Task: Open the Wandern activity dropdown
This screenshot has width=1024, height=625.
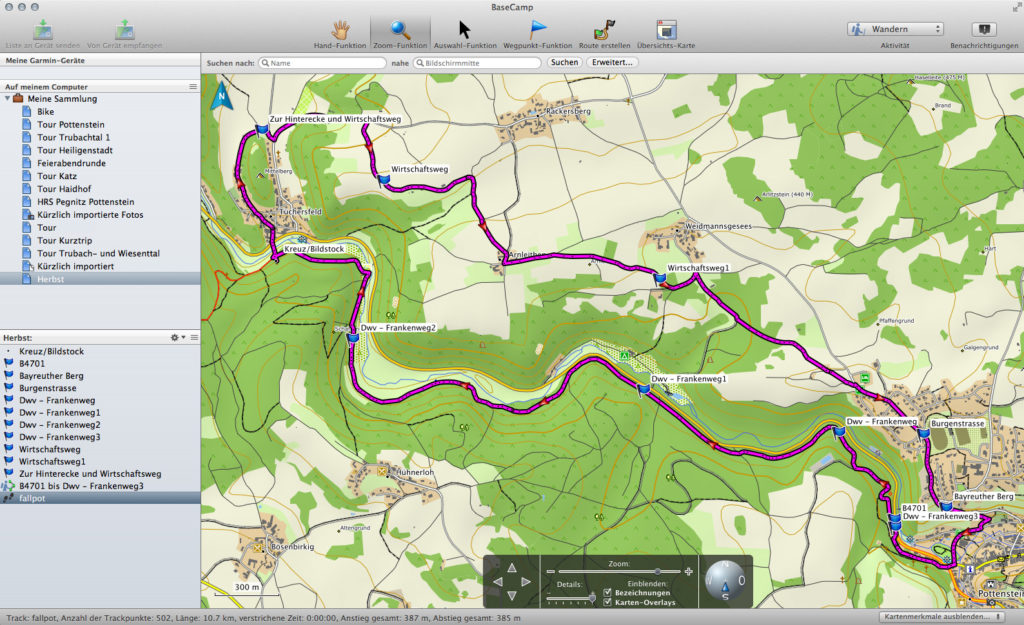Action: click(895, 29)
